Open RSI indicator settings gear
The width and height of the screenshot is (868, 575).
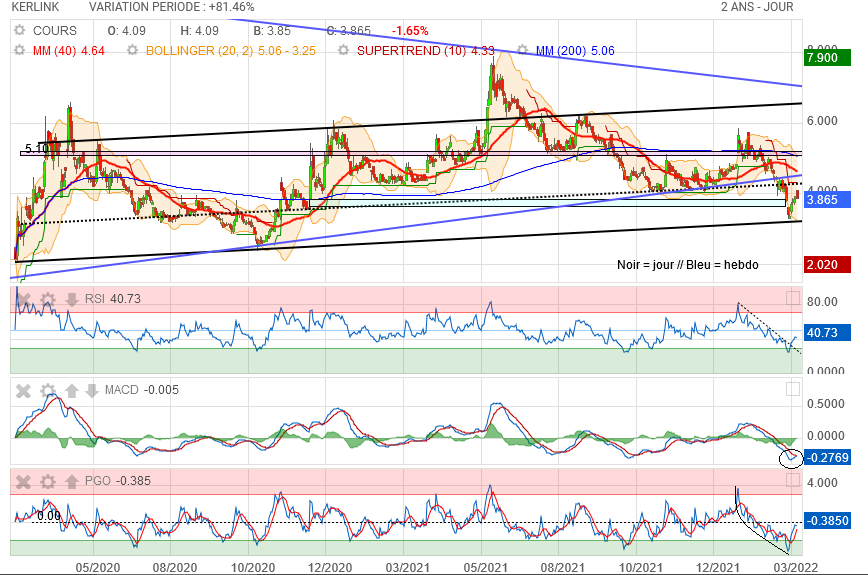(x=48, y=299)
